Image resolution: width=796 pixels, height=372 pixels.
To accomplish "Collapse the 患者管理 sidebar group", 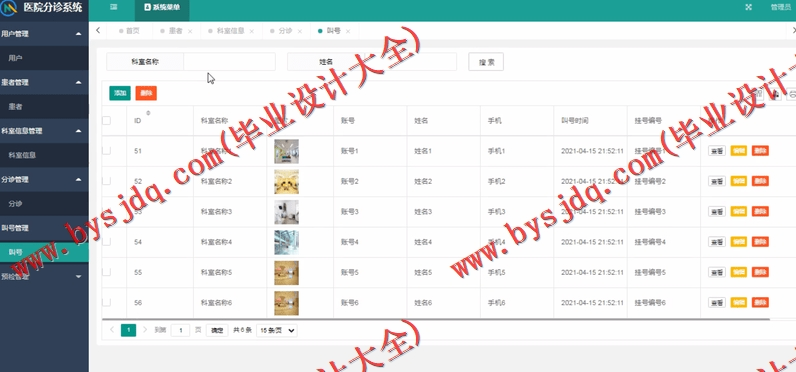I will [x=44, y=82].
